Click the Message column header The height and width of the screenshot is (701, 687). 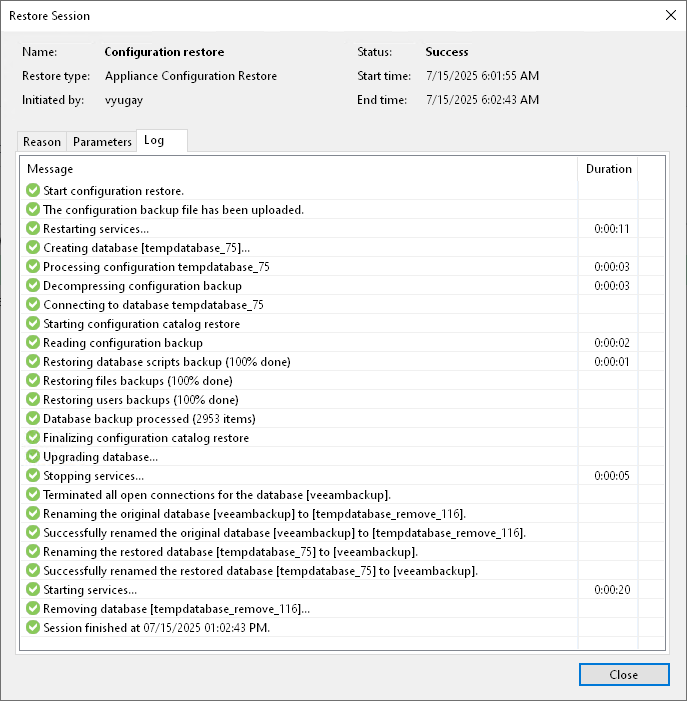click(x=299, y=169)
